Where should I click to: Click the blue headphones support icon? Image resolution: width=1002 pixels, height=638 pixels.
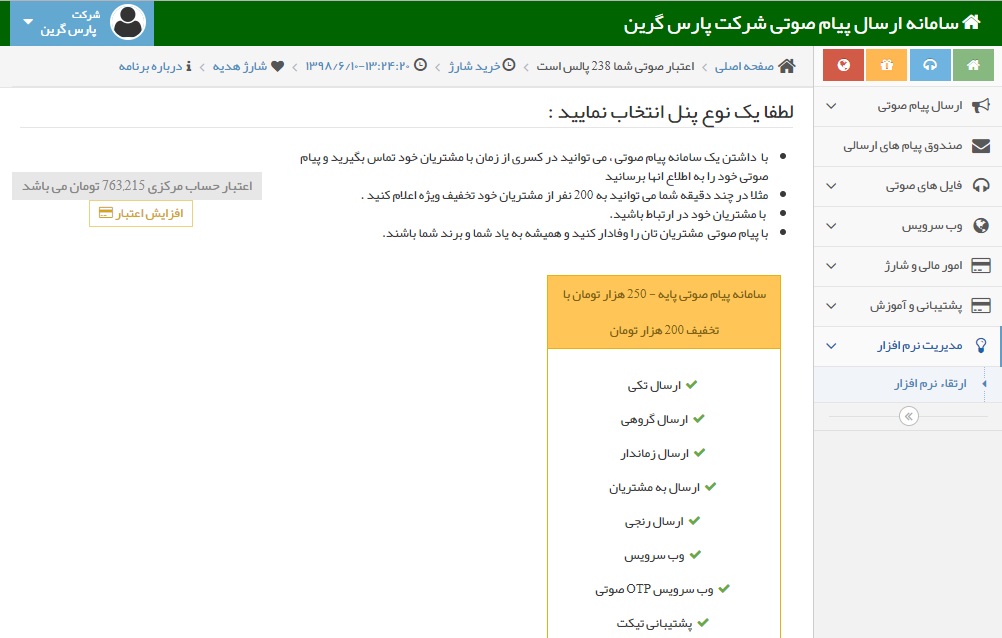[x=928, y=63]
